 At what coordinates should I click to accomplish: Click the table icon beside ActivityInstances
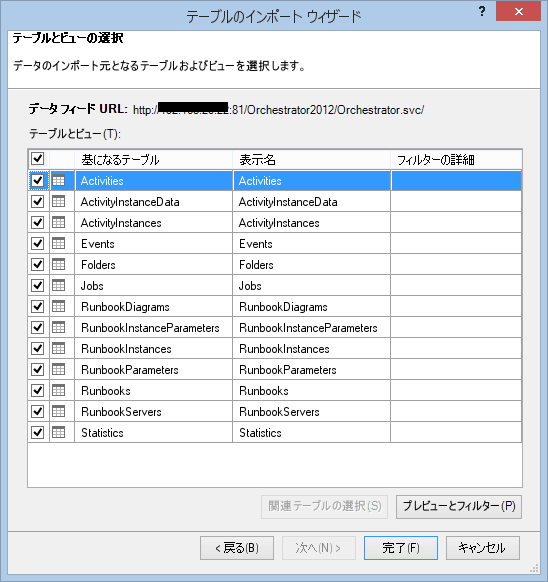pyautogui.click(x=58, y=222)
